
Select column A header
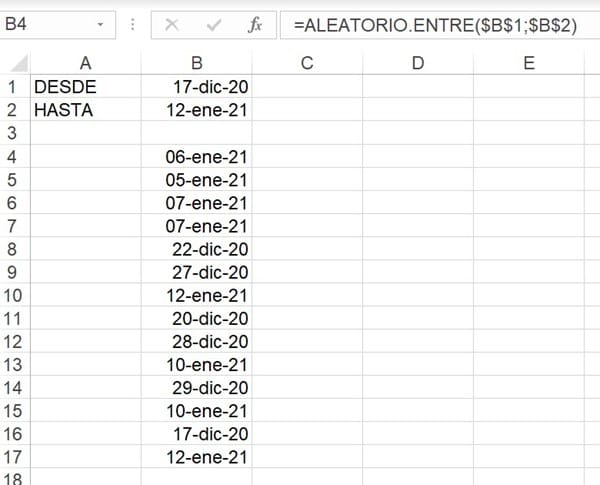click(x=85, y=63)
